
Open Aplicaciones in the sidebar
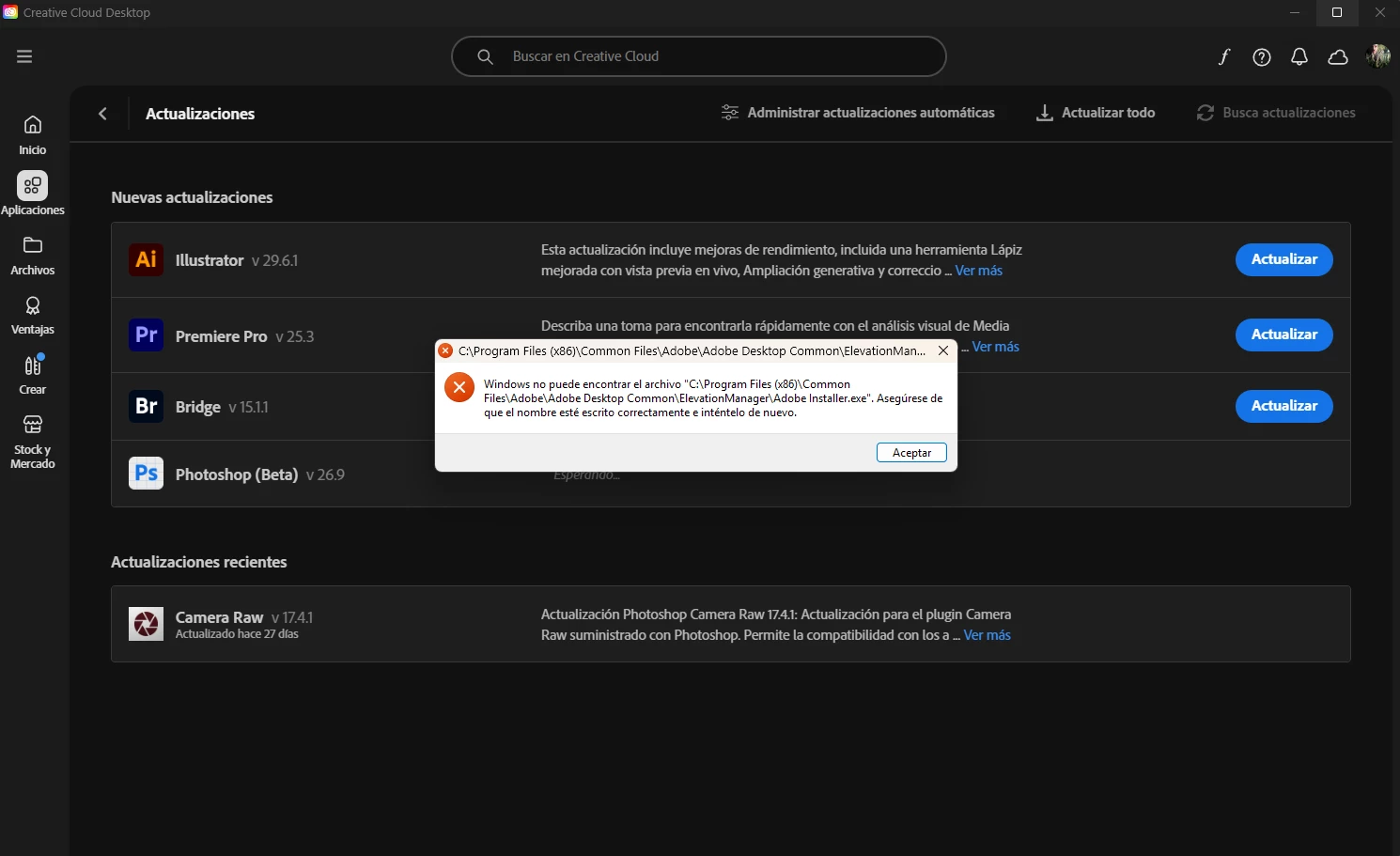(33, 194)
